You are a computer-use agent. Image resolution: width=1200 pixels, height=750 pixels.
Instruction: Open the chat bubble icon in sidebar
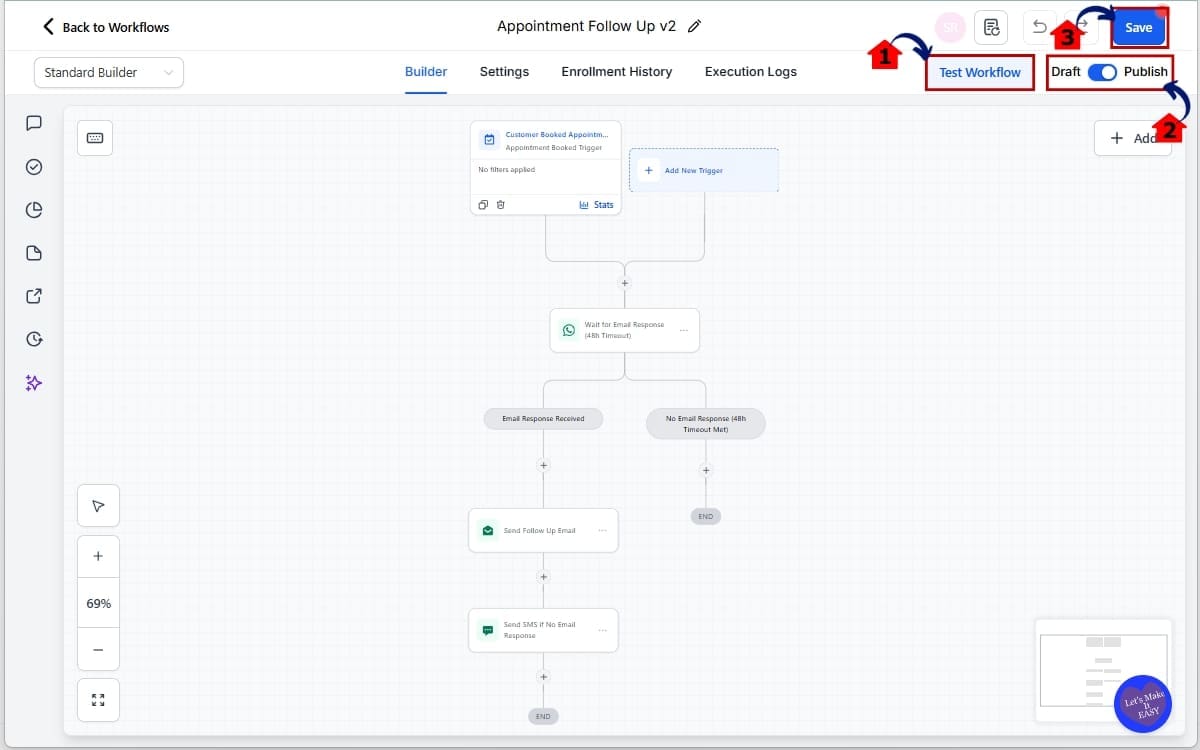34,123
